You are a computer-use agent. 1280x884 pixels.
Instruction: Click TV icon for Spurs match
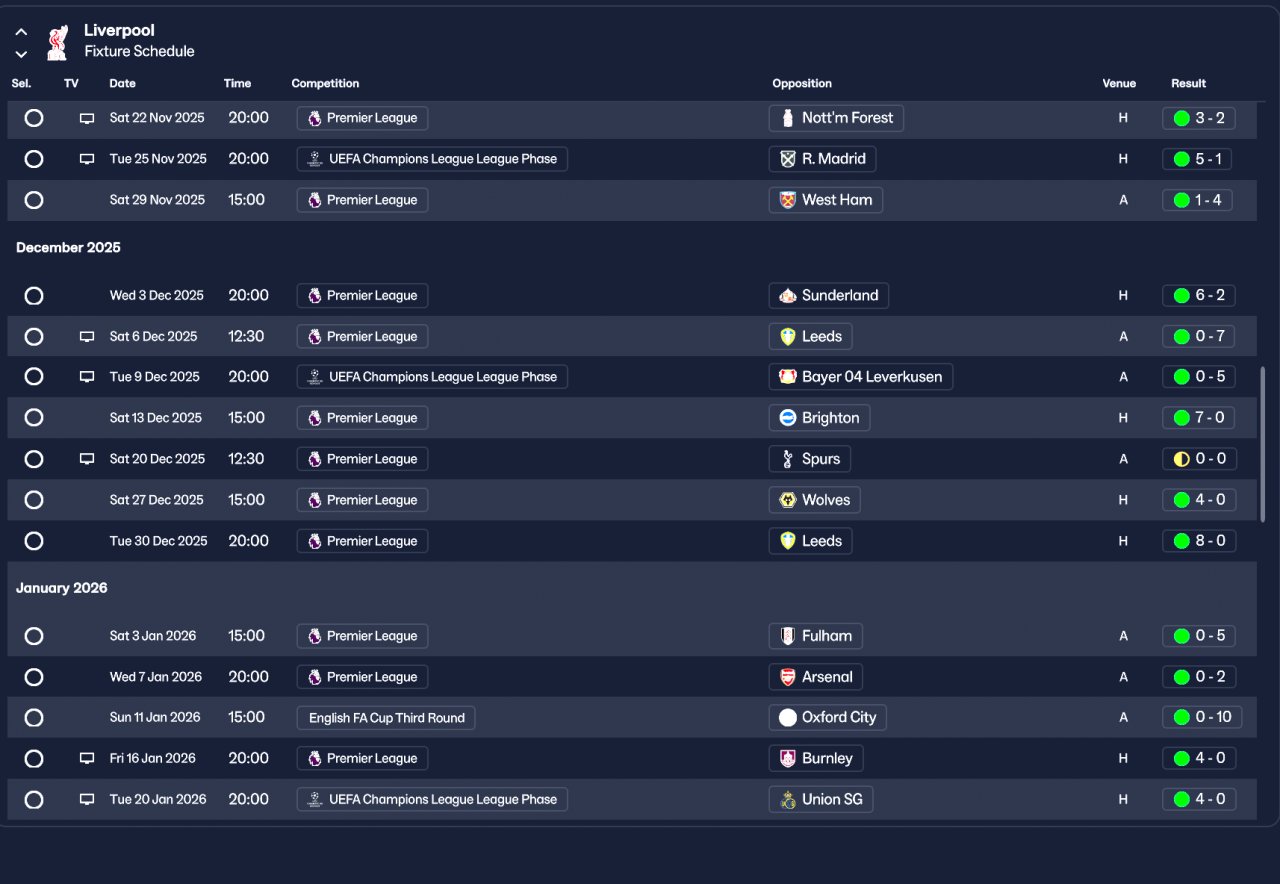87,459
